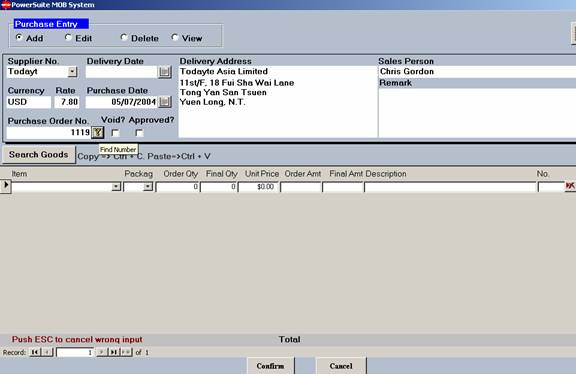
Task: Click the Purchase Order No. field 1119
Action: [49, 133]
